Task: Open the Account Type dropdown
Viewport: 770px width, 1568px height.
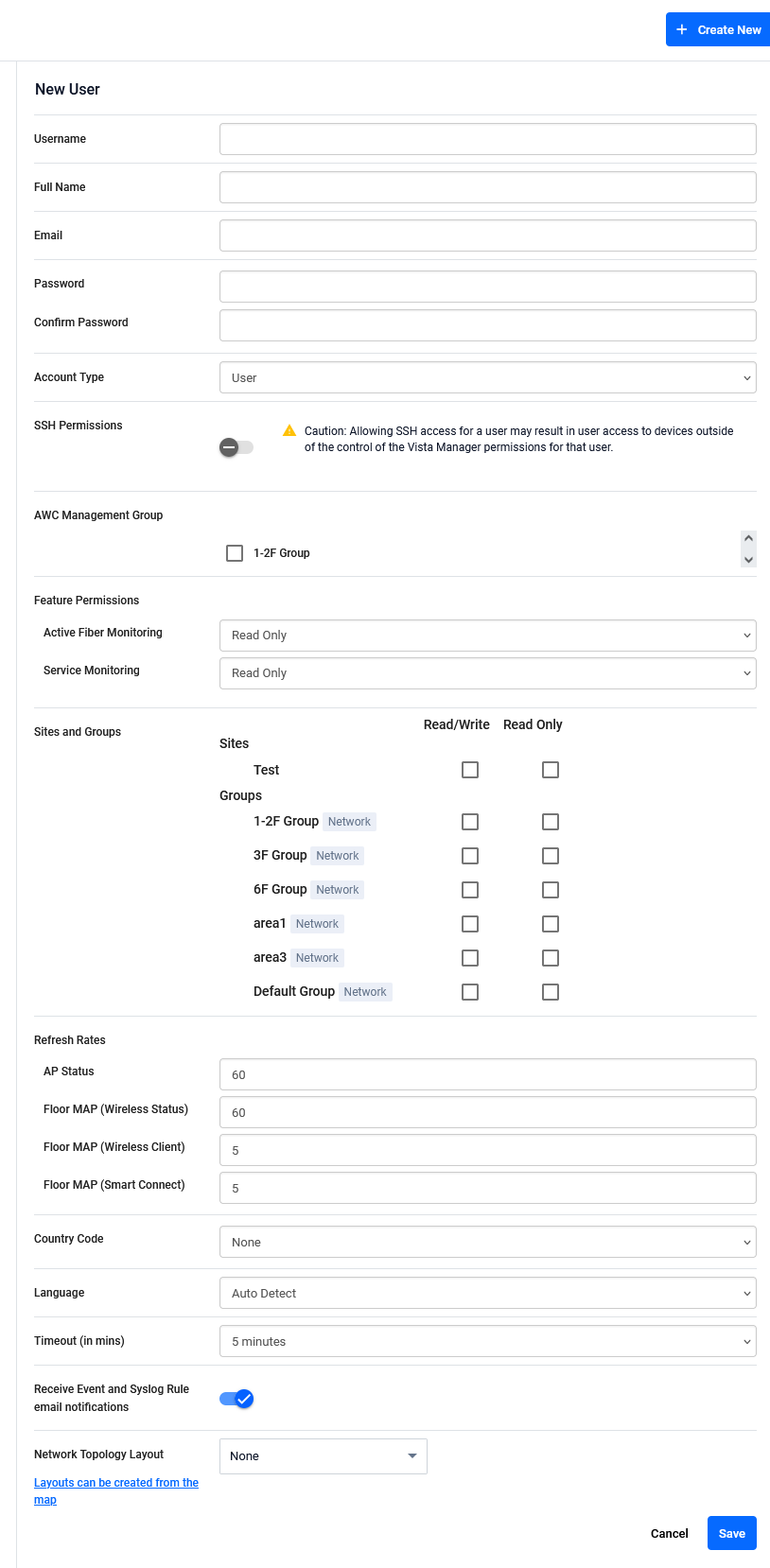Action: pos(487,377)
